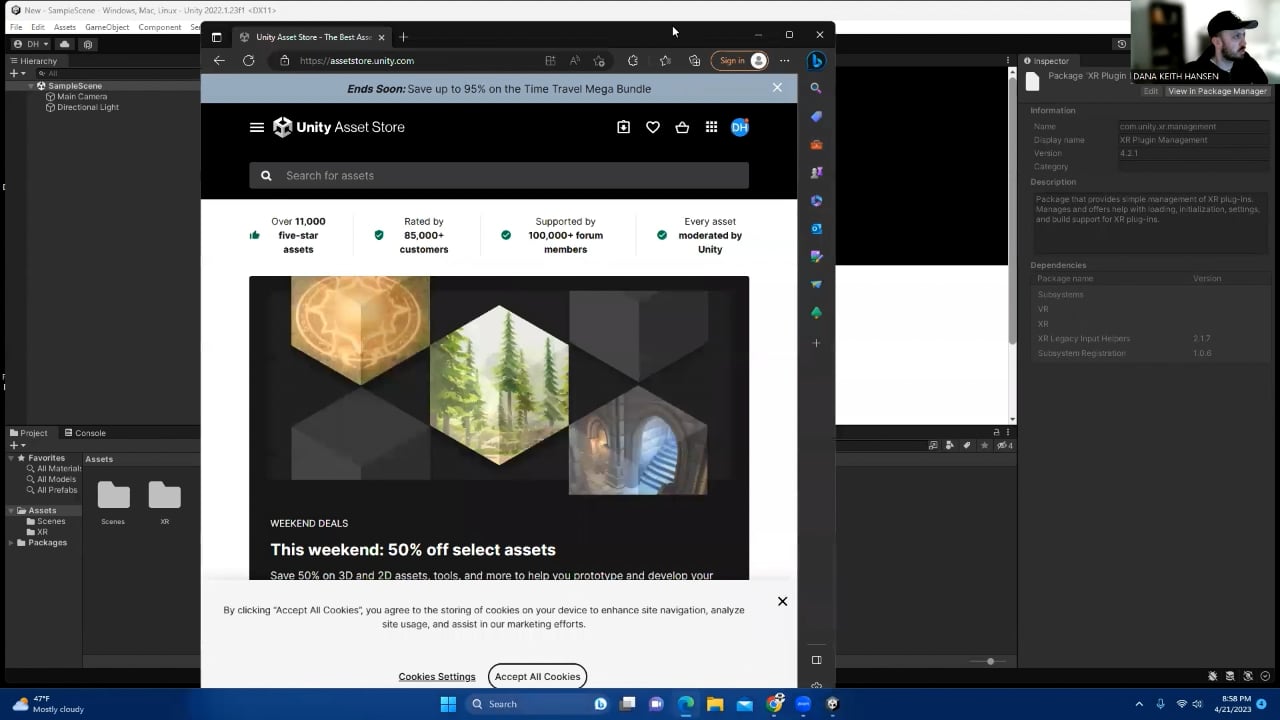Image resolution: width=1280 pixels, height=720 pixels.
Task: Go back in Edge browser
Action: [219, 60]
